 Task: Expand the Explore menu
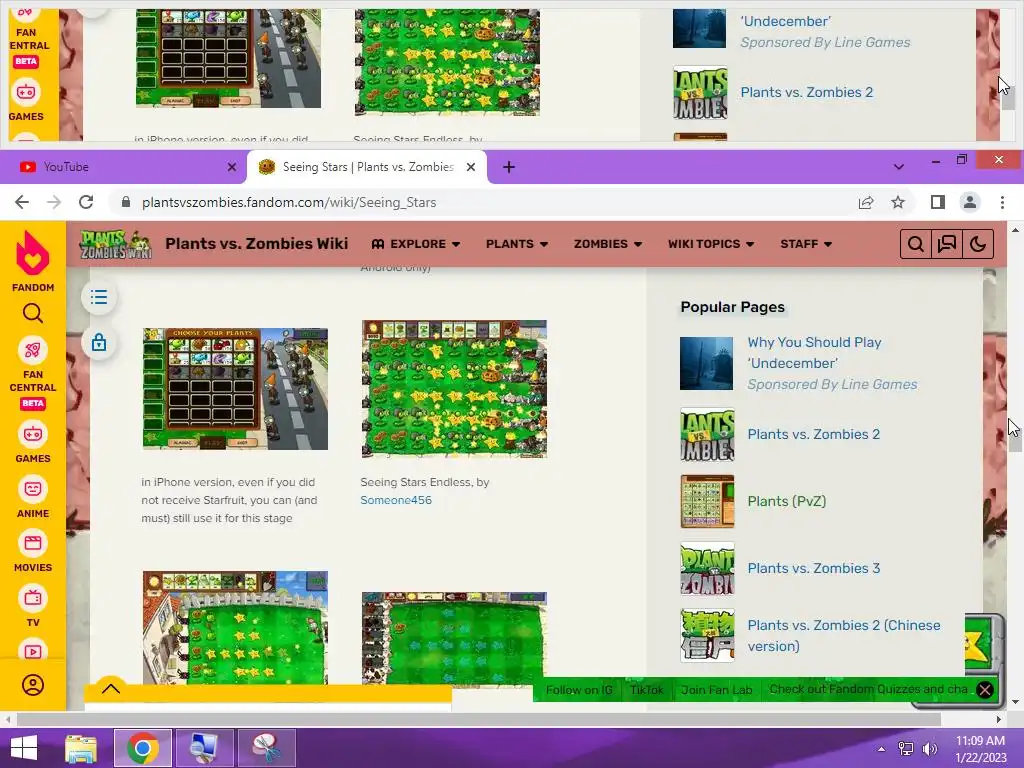[x=416, y=244]
